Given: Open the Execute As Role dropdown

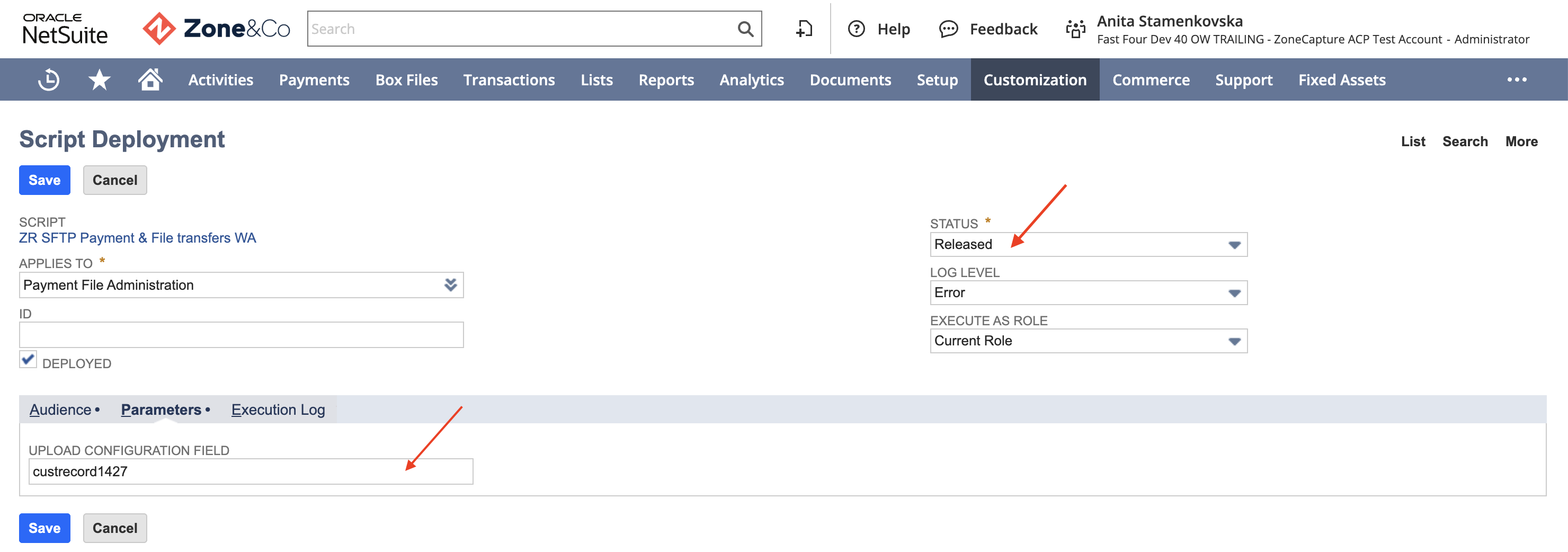Looking at the screenshot, I should (1089, 341).
